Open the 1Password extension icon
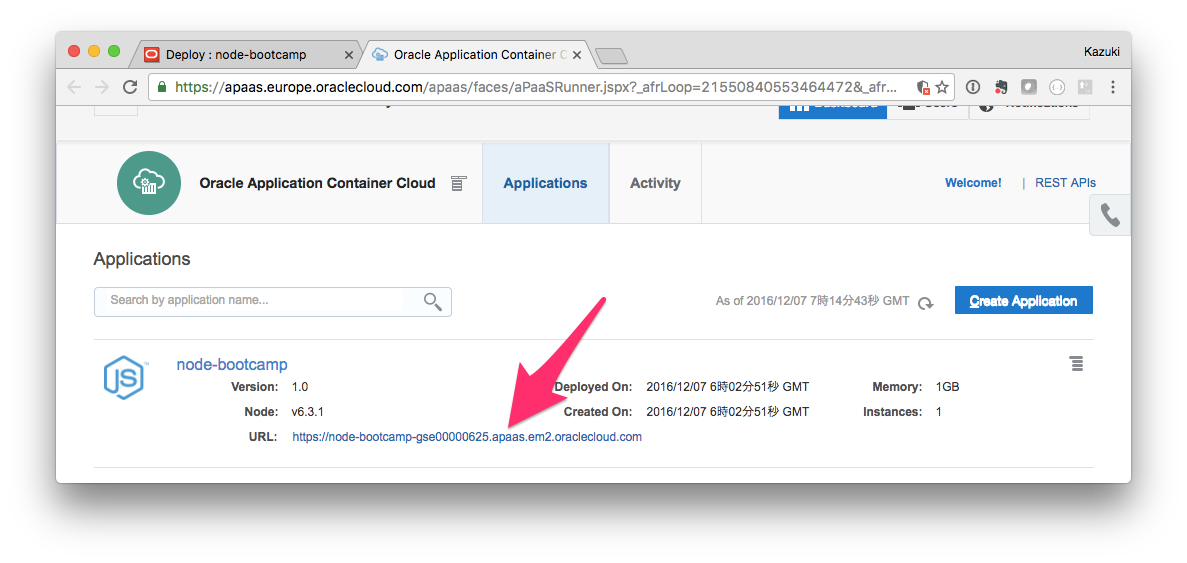The width and height of the screenshot is (1187, 563). point(974,87)
